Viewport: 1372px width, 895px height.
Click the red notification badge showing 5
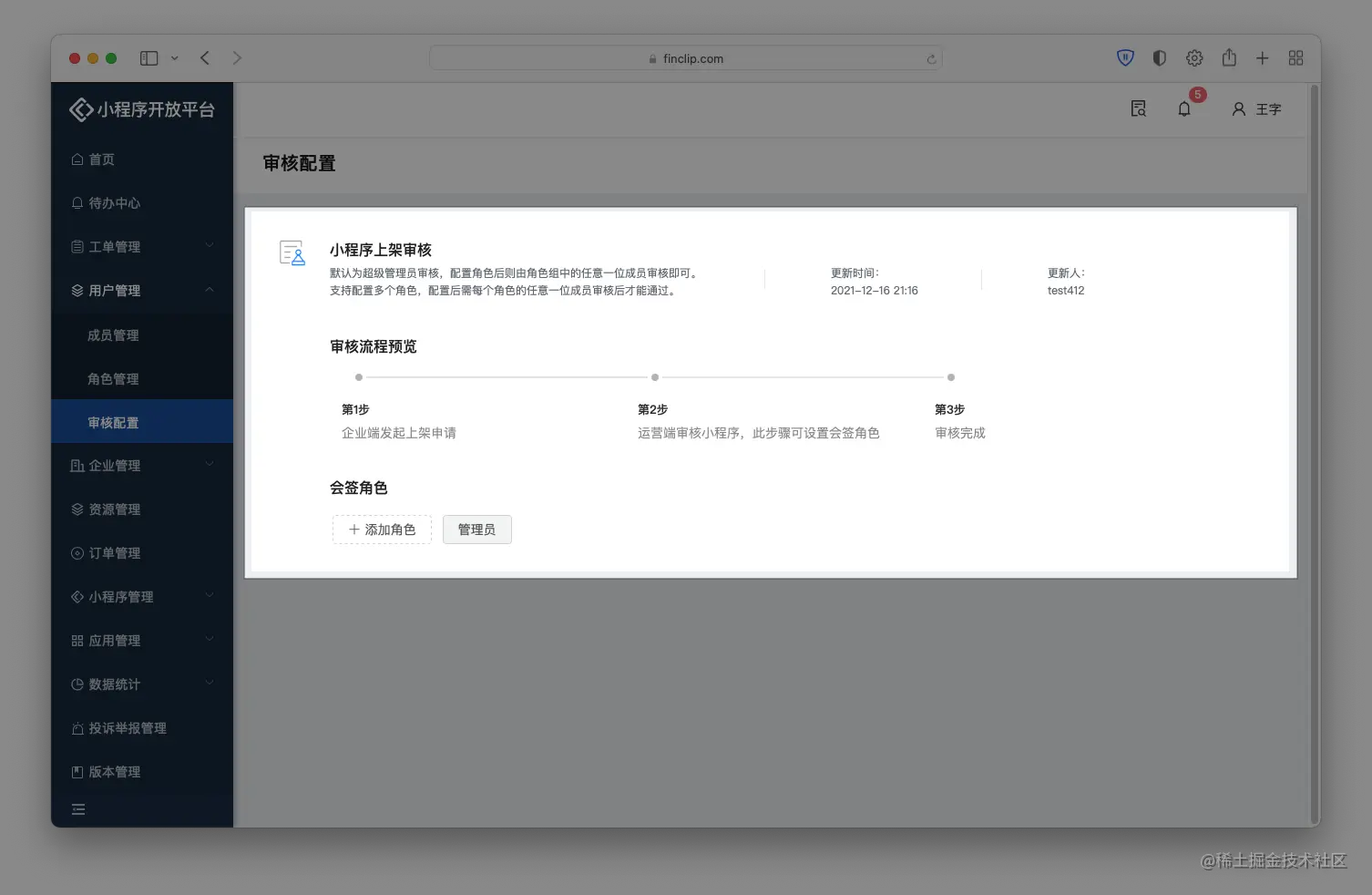[x=1198, y=95]
